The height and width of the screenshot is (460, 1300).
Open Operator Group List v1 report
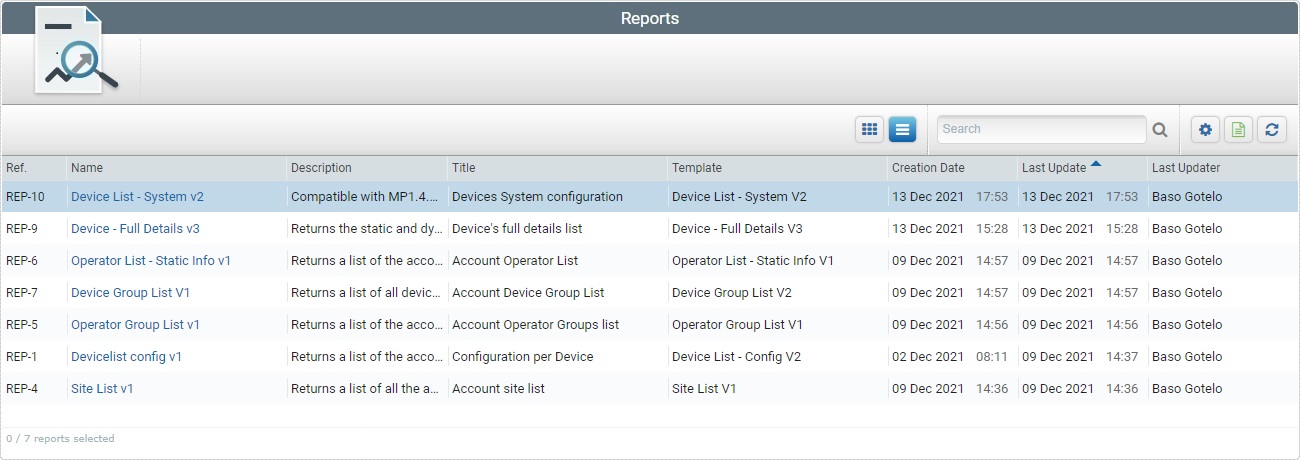pyautogui.click(x=135, y=325)
